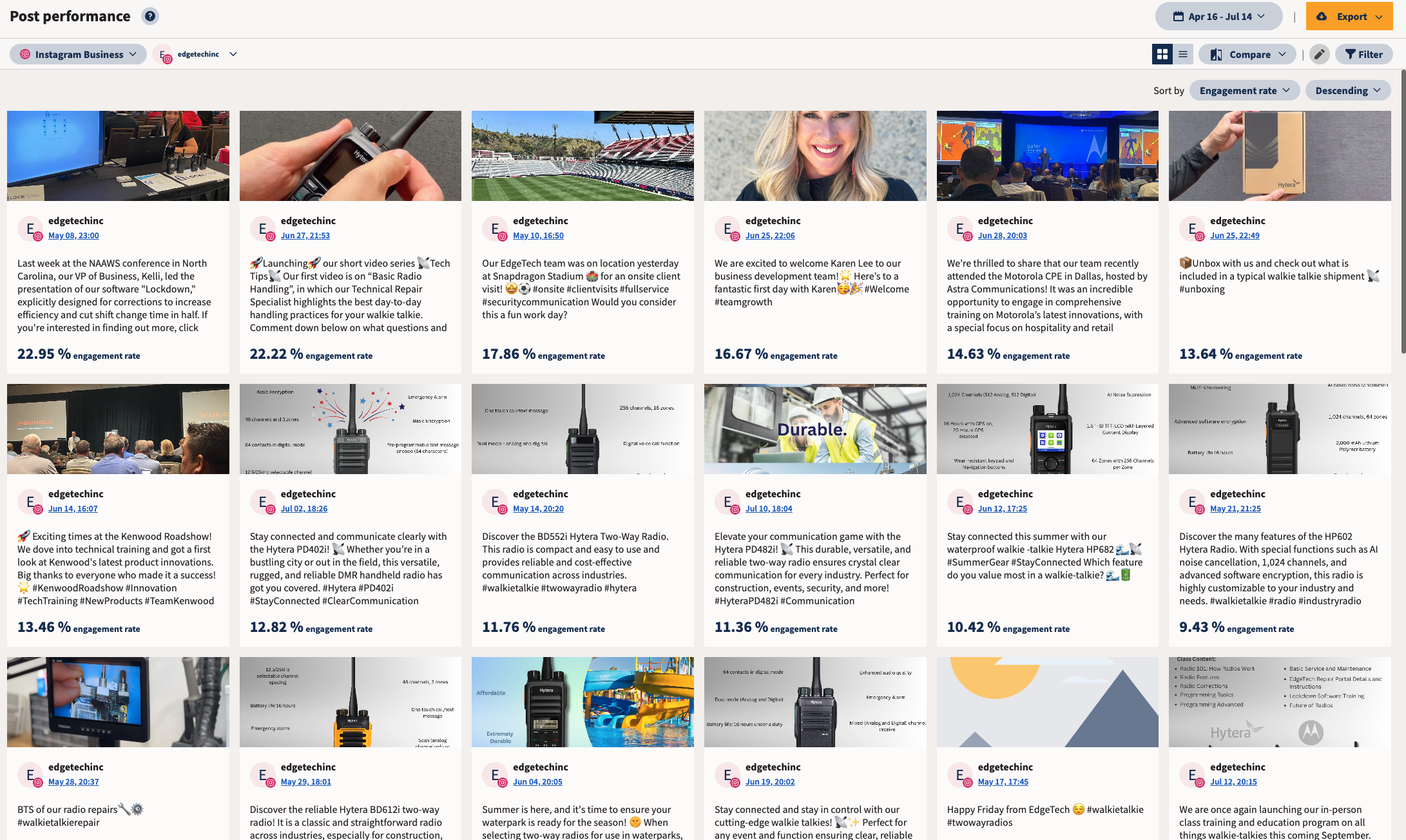Switch to list view layout

click(1183, 54)
